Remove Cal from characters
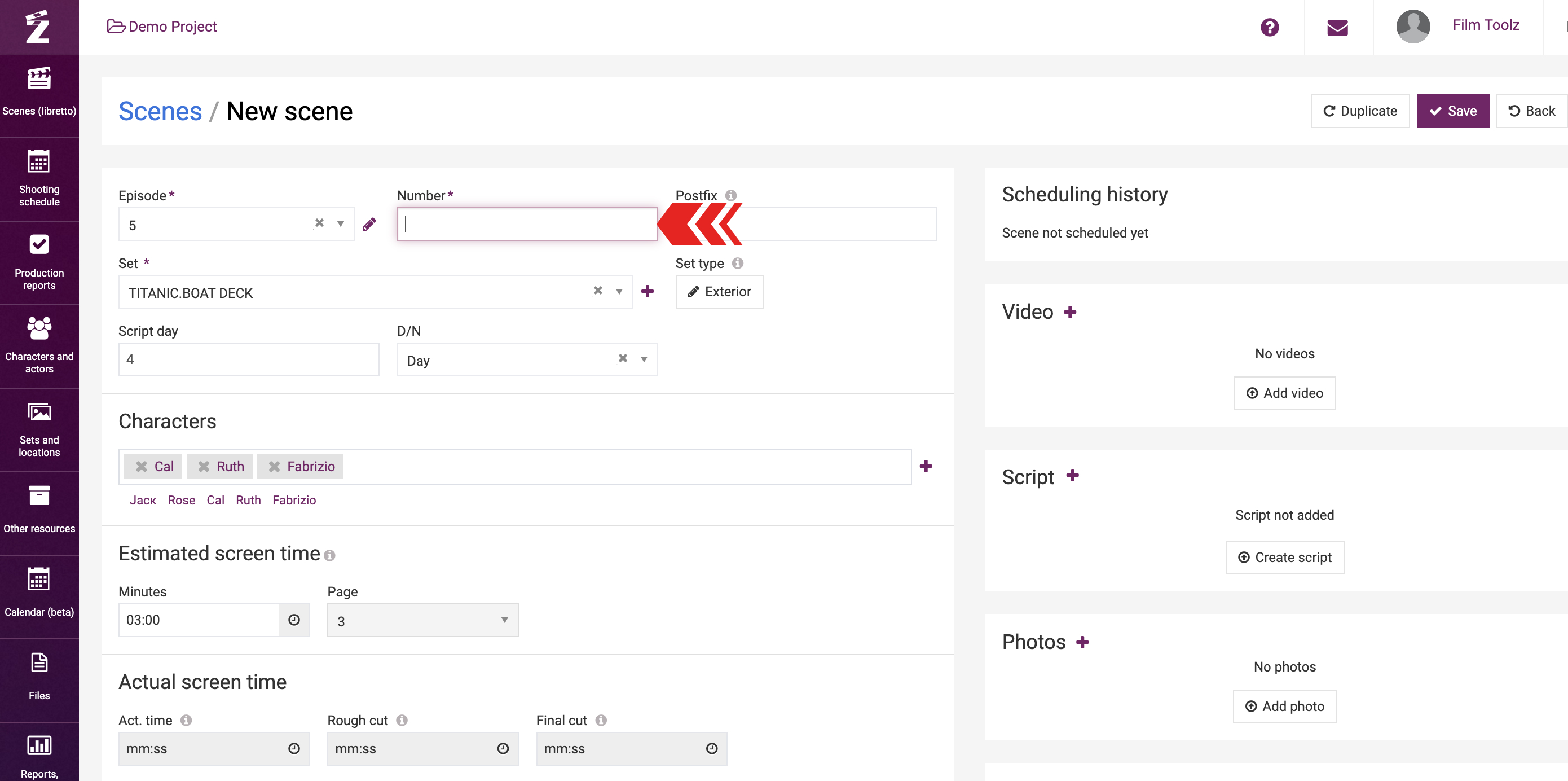The height and width of the screenshot is (781, 1568). point(141,467)
